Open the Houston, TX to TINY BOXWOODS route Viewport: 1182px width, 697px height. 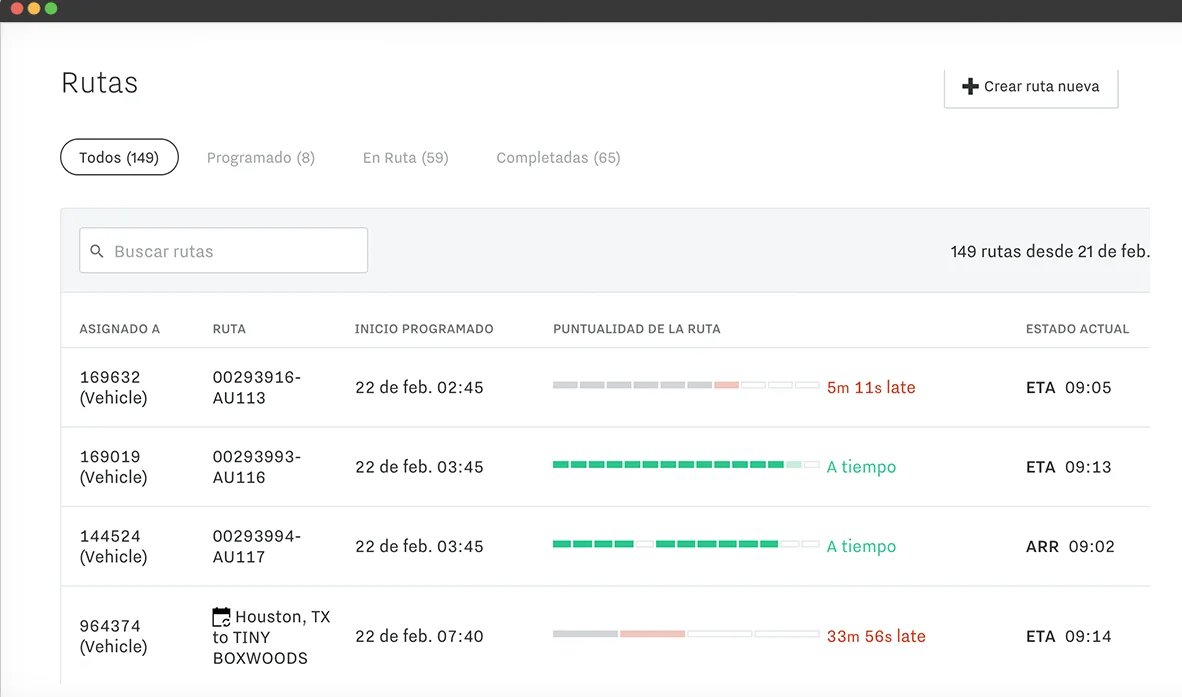pyautogui.click(x=271, y=637)
